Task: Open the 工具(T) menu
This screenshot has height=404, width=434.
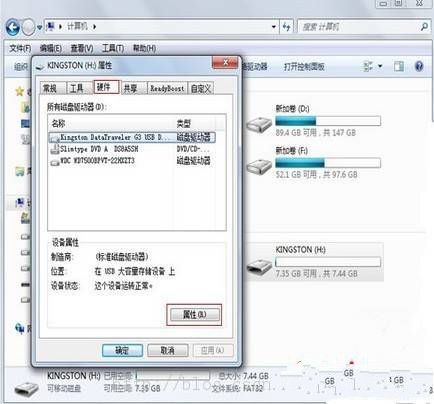Action: (x=113, y=48)
